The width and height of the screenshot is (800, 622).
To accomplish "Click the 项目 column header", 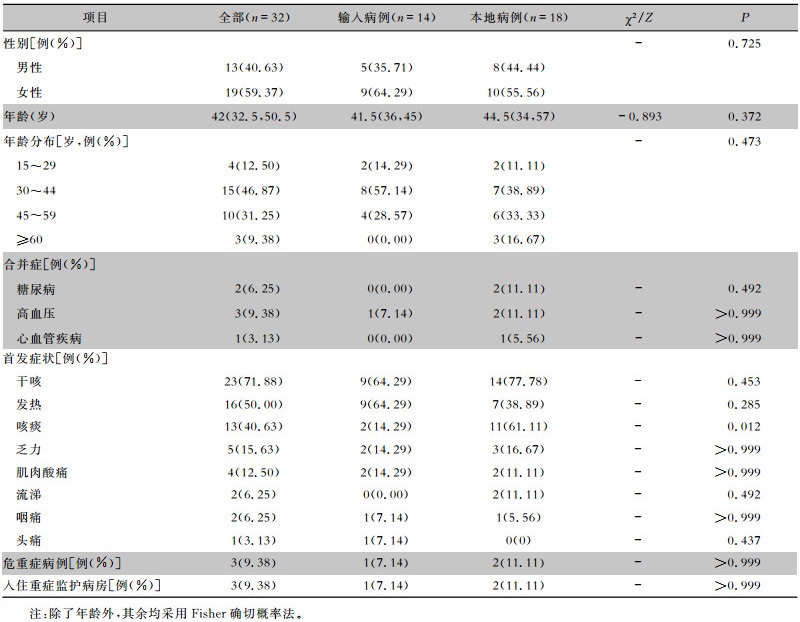I will coord(95,17).
